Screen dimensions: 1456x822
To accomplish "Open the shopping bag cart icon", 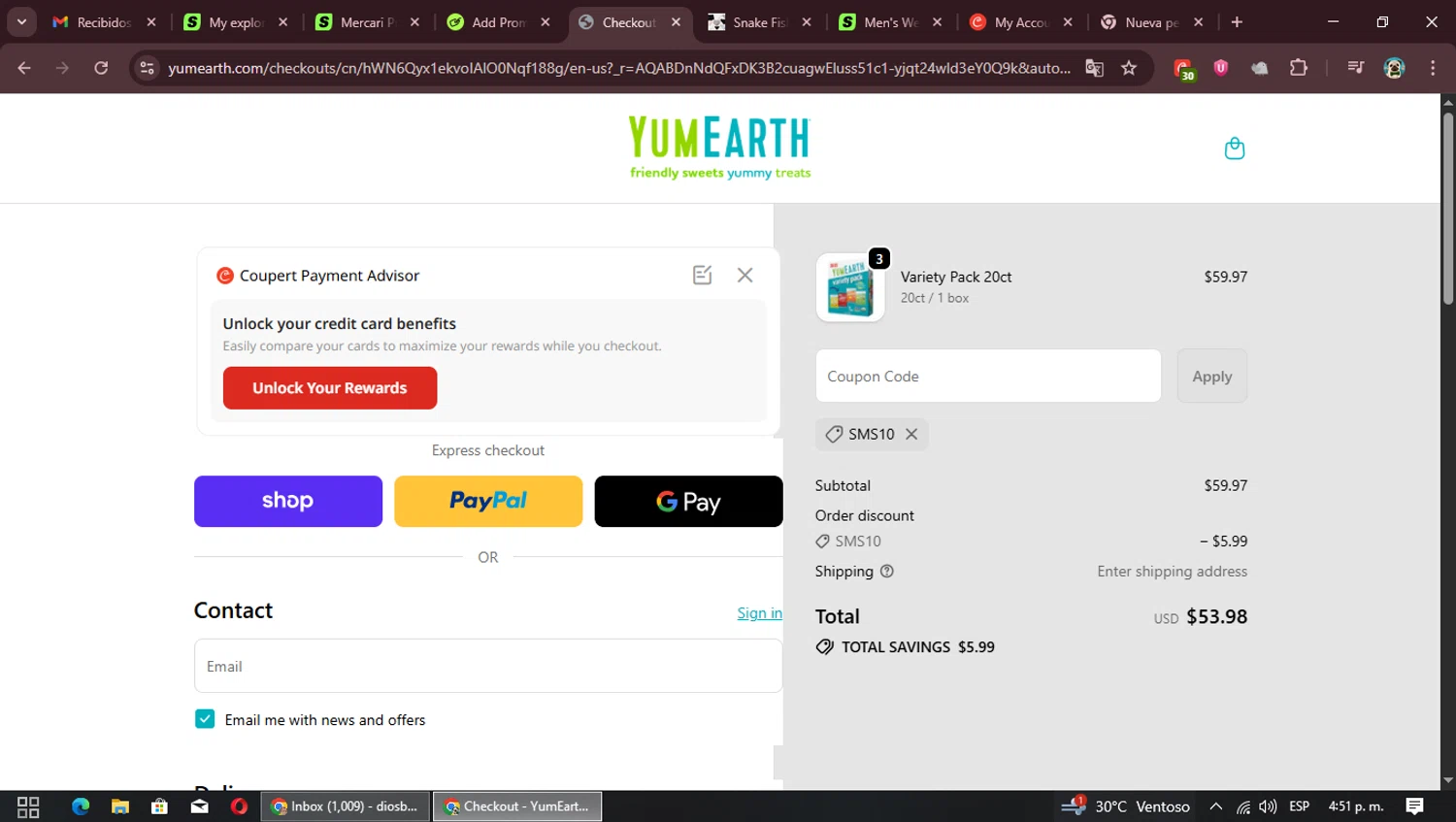I will click(1234, 148).
